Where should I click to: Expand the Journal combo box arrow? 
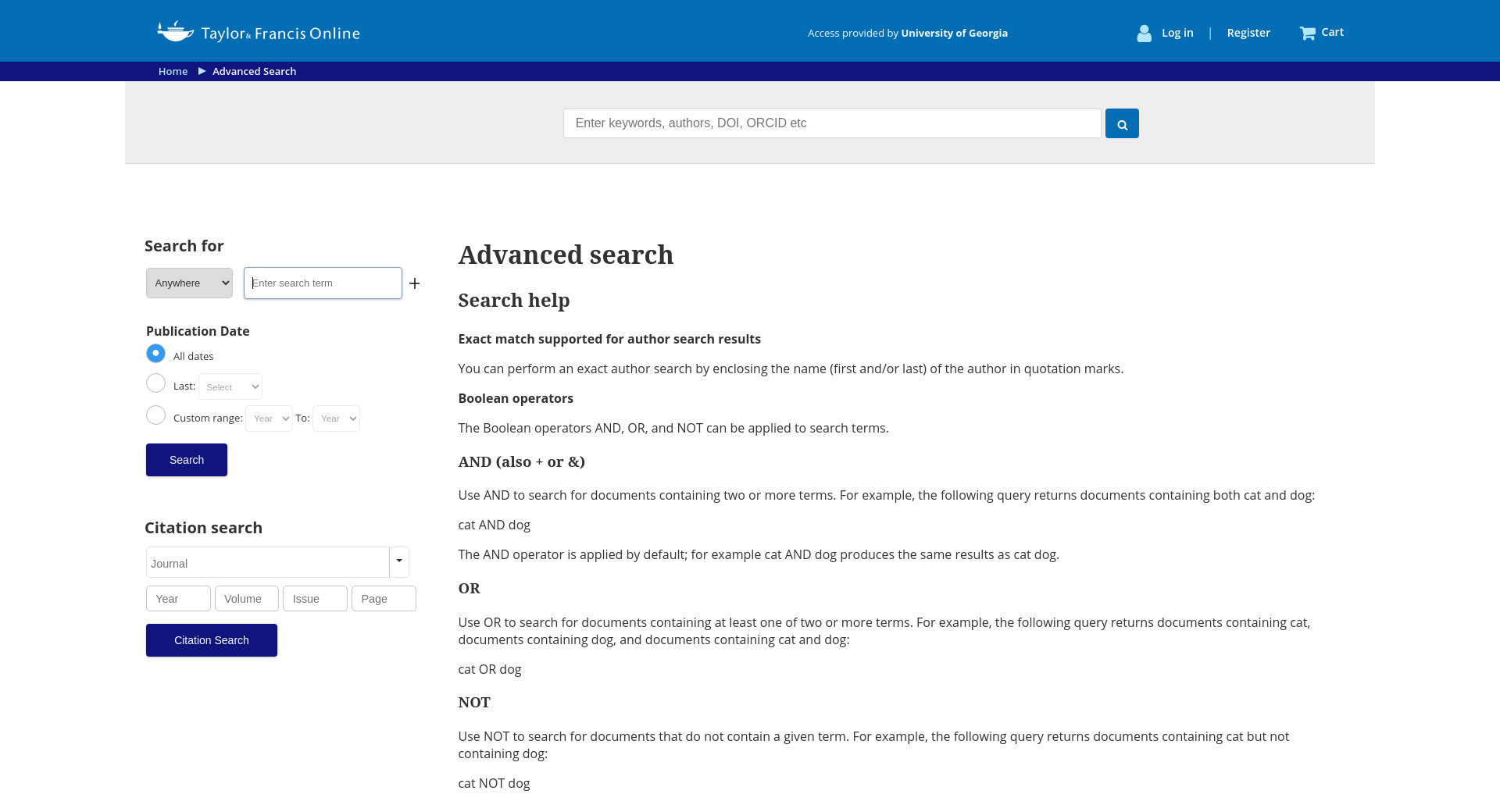coord(399,561)
